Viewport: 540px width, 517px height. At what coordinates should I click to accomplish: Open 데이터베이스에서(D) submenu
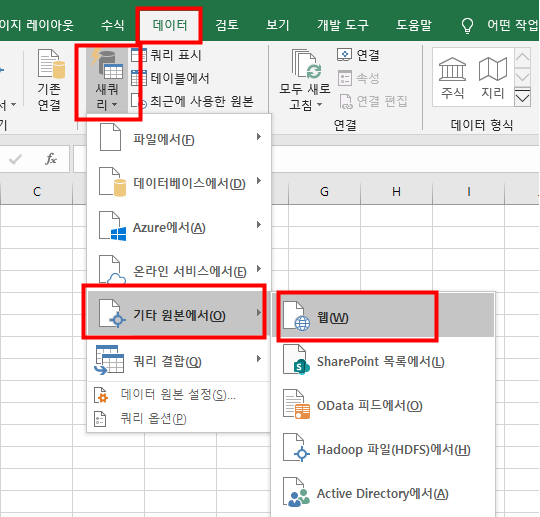point(178,183)
